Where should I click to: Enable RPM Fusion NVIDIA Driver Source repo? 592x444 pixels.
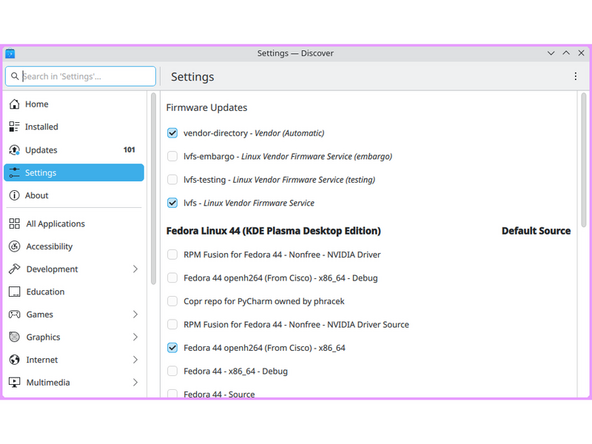coord(172,324)
